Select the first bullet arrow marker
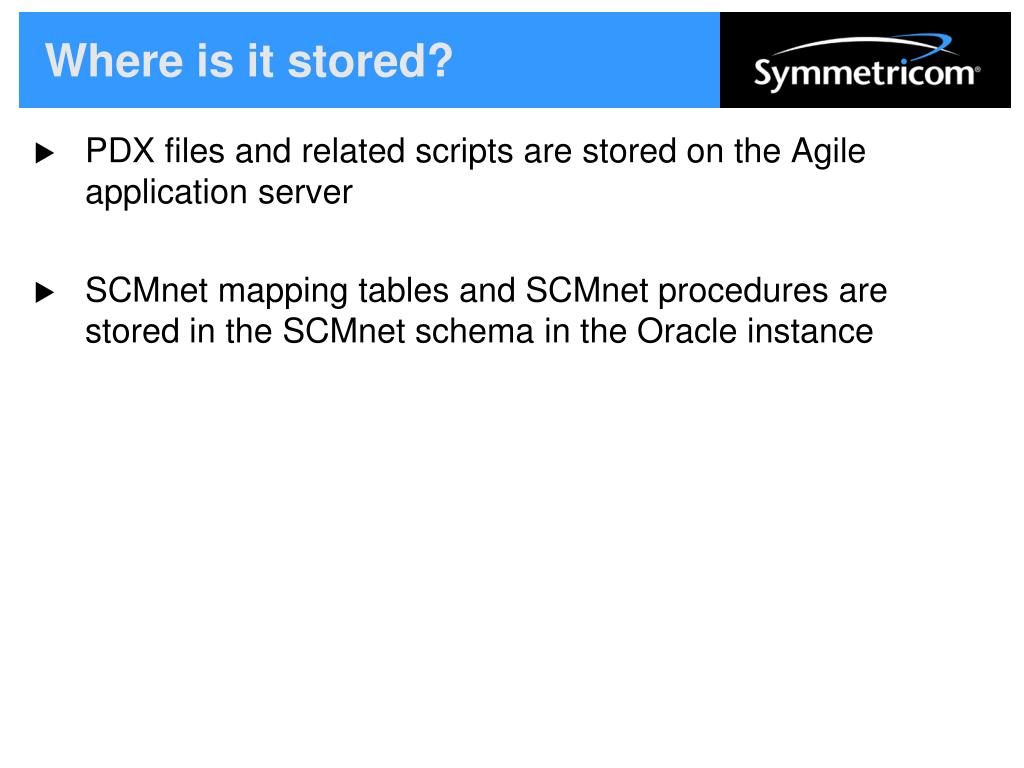This screenshot has height=768, width=1024. coord(44,153)
